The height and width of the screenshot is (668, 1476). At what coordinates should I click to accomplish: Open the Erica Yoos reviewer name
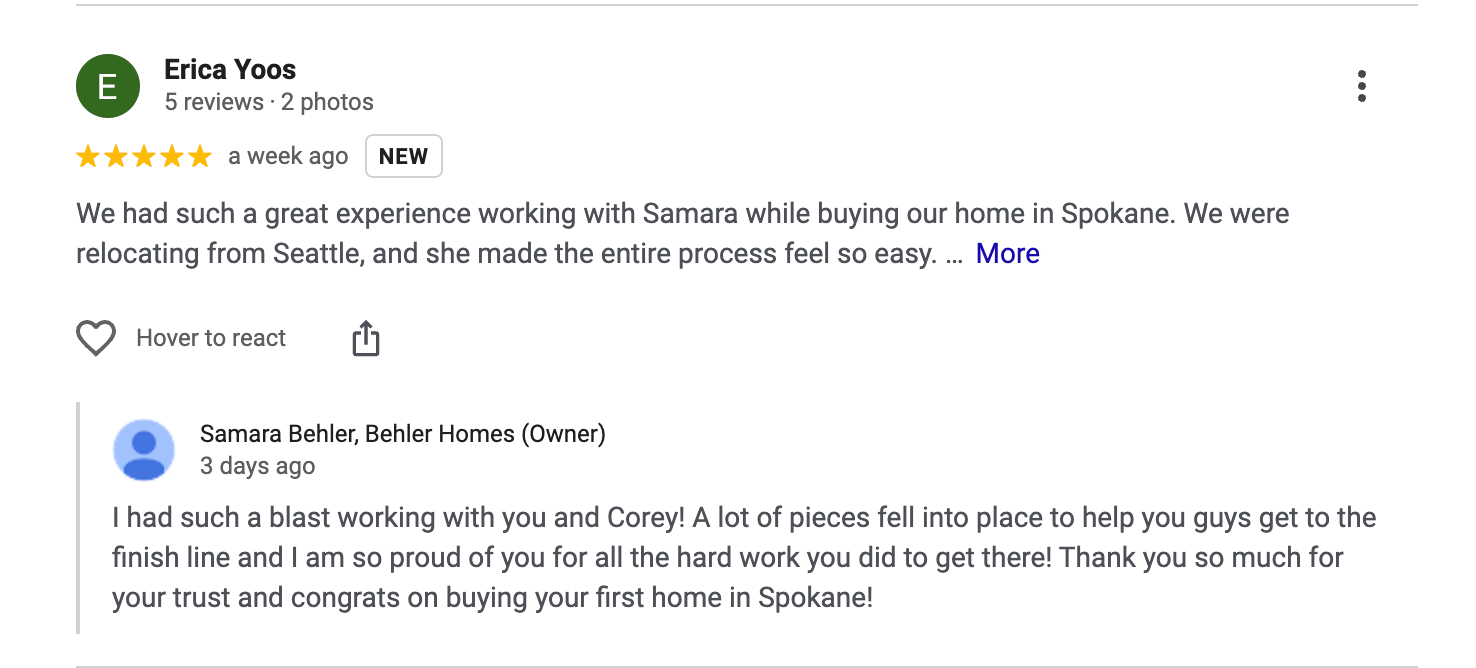coord(230,70)
